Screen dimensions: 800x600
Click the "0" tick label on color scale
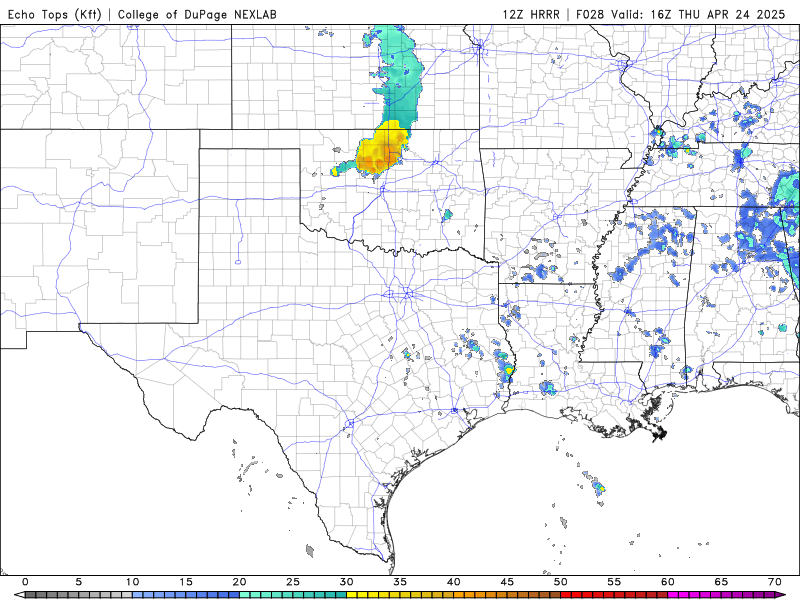click(x=26, y=582)
